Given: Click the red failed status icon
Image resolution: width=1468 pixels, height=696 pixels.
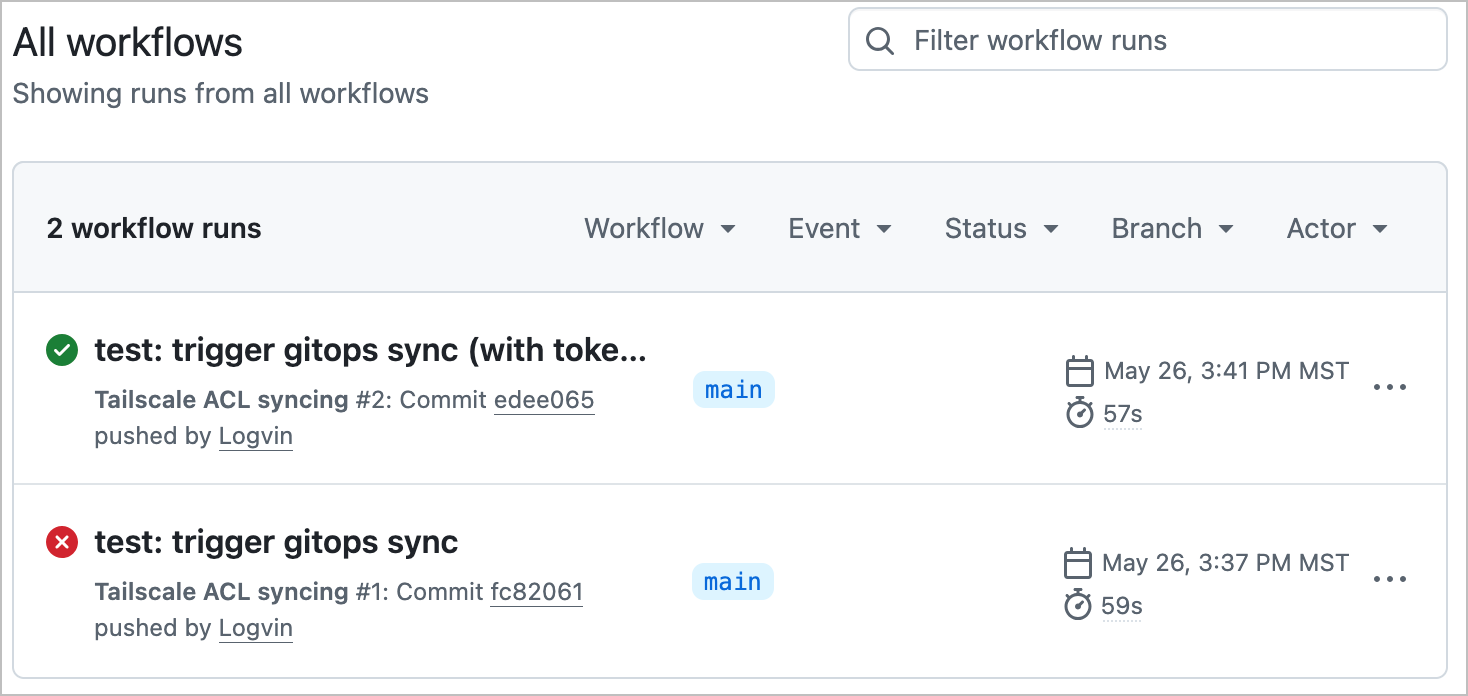Looking at the screenshot, I should [x=62, y=543].
